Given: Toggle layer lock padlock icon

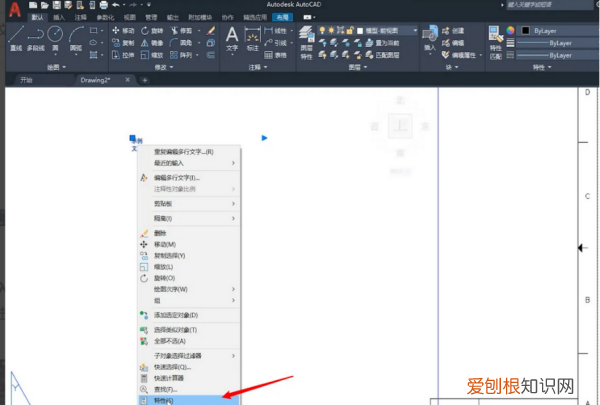Looking at the screenshot, I should point(349,30).
